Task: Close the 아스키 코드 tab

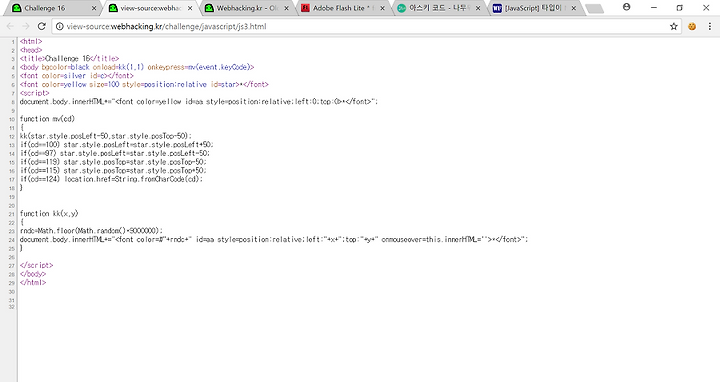Action: 478,8
